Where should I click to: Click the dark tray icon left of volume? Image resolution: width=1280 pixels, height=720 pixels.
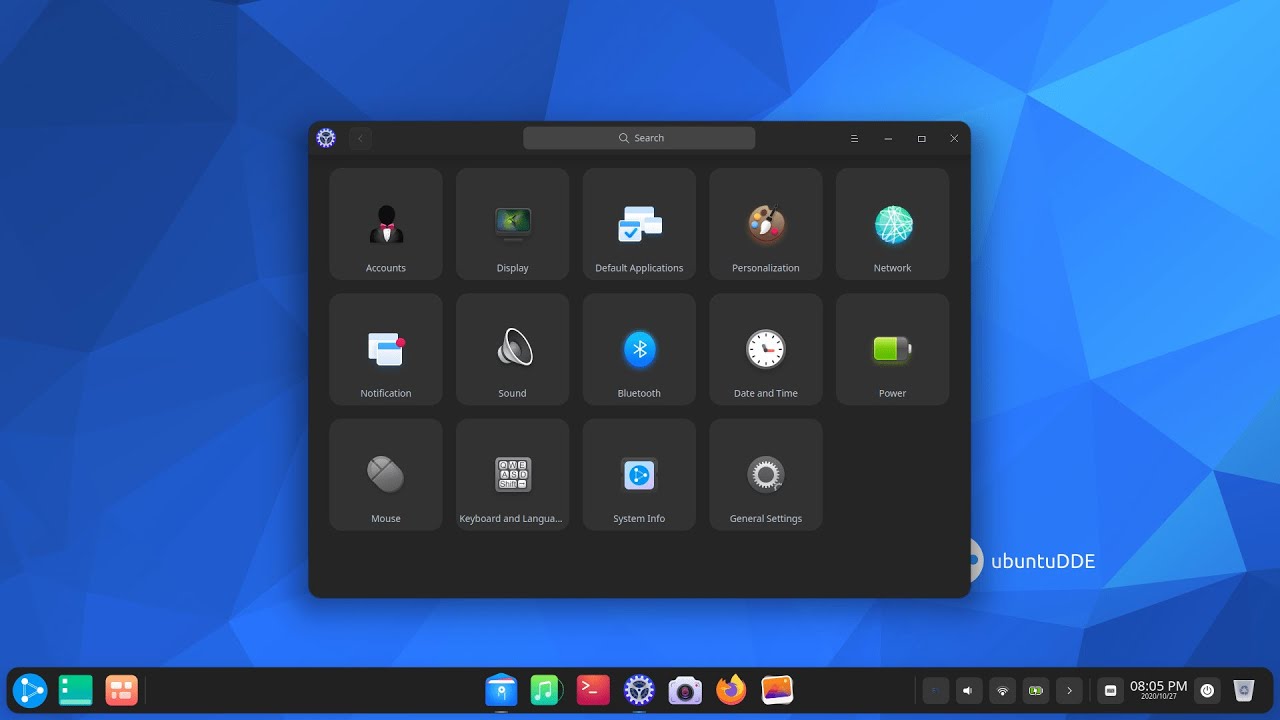(x=935, y=690)
